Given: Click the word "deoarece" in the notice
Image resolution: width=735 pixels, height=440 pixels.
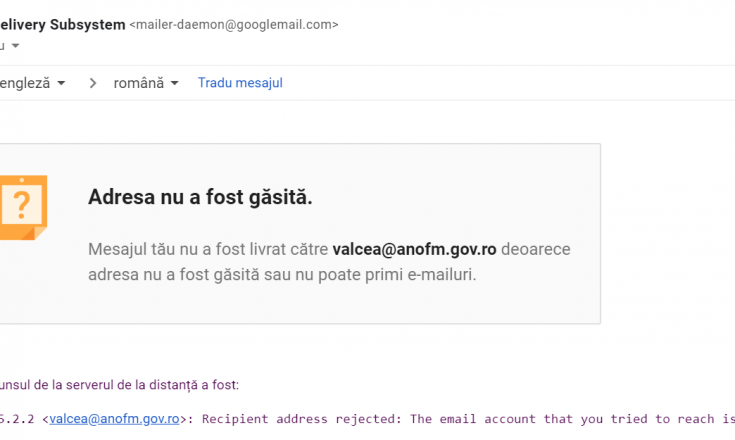Looking at the screenshot, I should point(536,249).
